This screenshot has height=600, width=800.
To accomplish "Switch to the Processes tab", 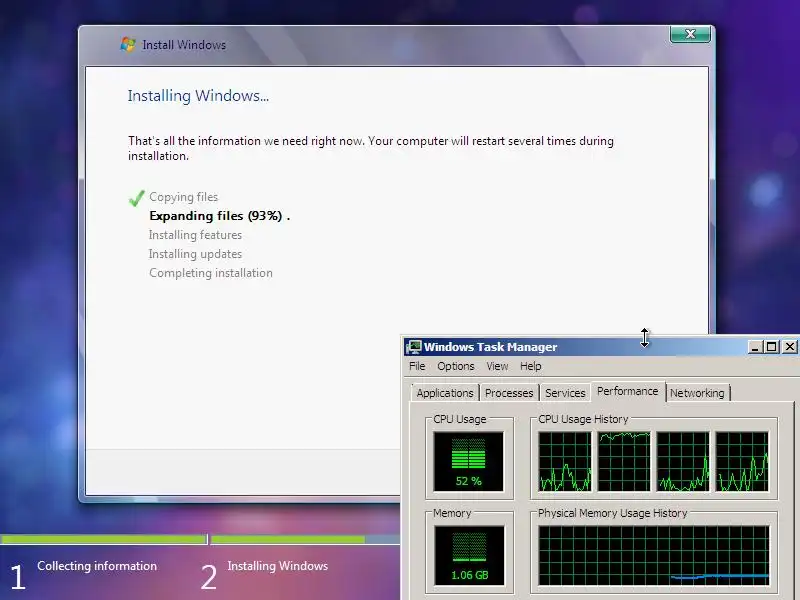I will pyautogui.click(x=509, y=393).
